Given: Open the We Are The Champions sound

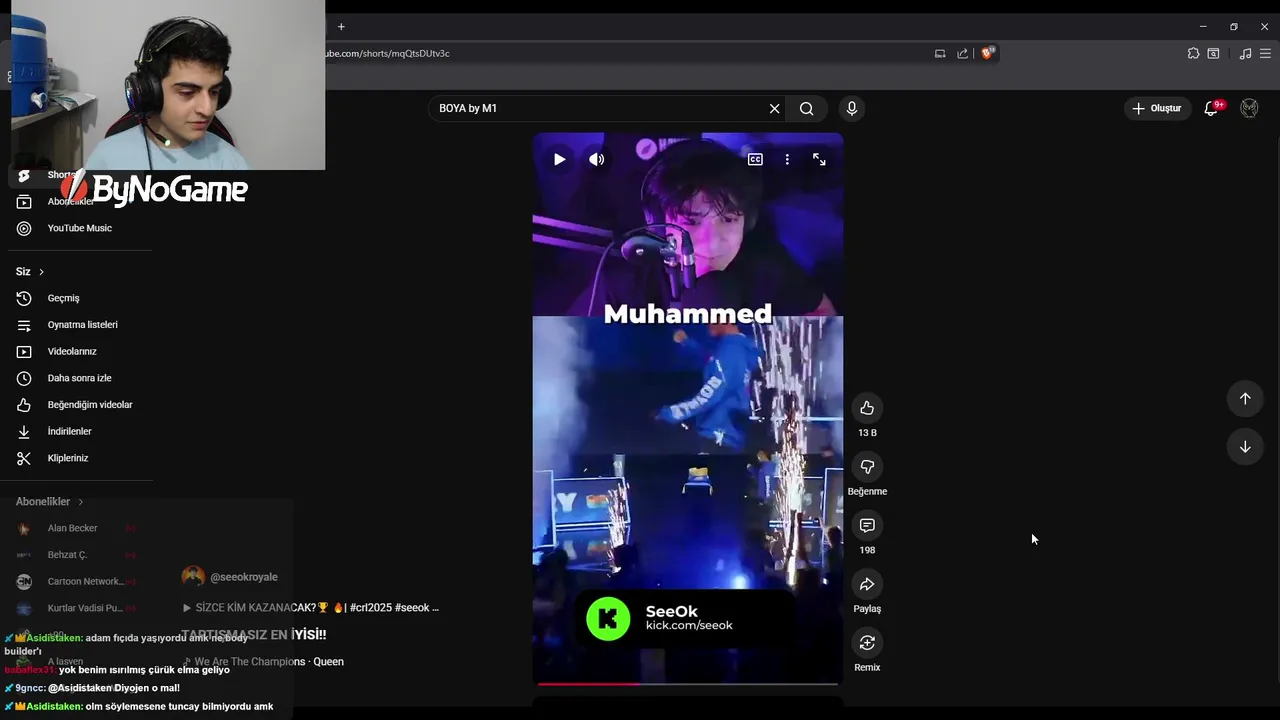Looking at the screenshot, I should click(x=263, y=661).
